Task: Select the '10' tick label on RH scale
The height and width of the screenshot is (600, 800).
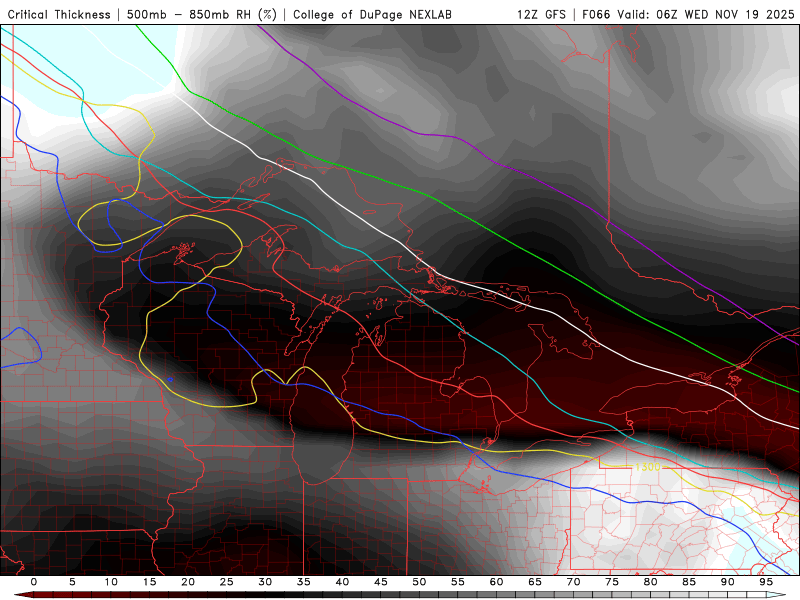Action: click(x=111, y=582)
